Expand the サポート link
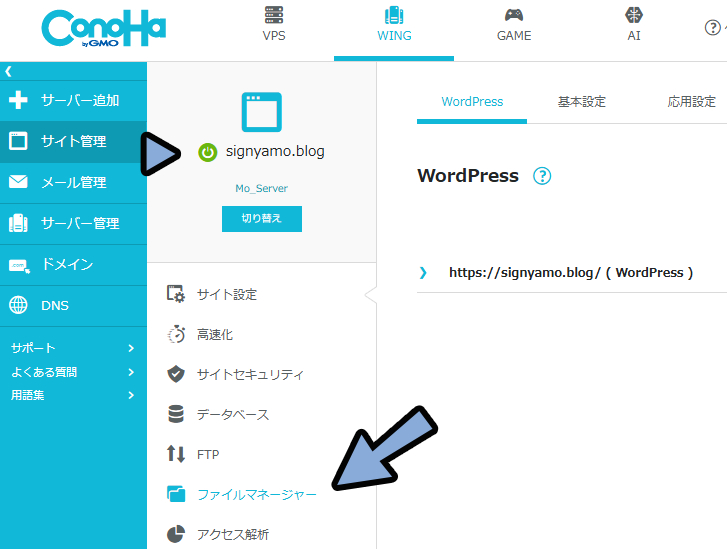The image size is (727, 549). tap(72, 348)
